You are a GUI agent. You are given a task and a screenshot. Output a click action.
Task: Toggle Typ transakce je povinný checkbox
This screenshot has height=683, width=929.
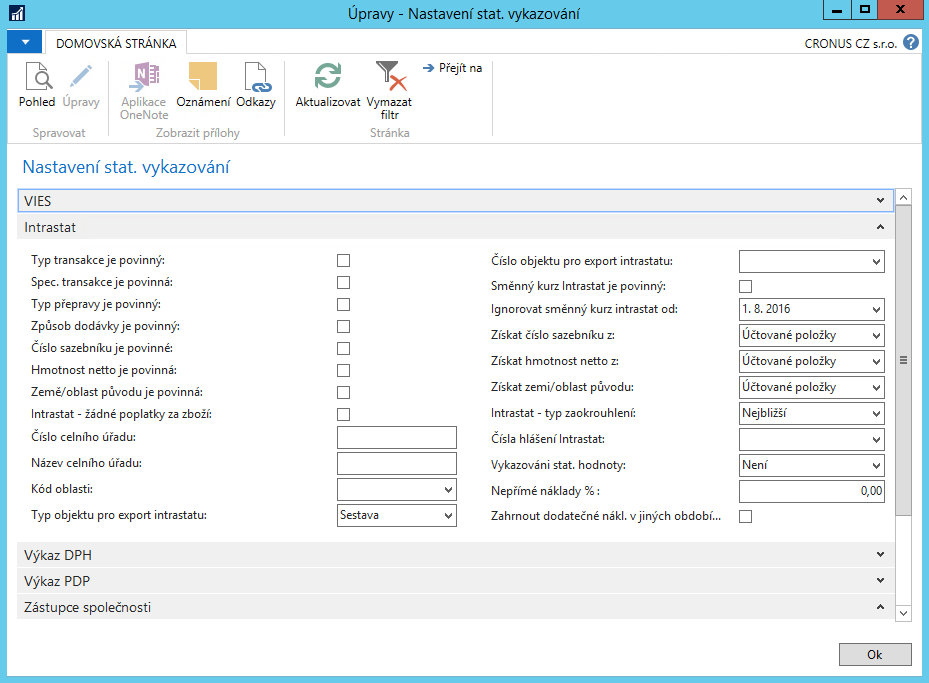point(344,261)
